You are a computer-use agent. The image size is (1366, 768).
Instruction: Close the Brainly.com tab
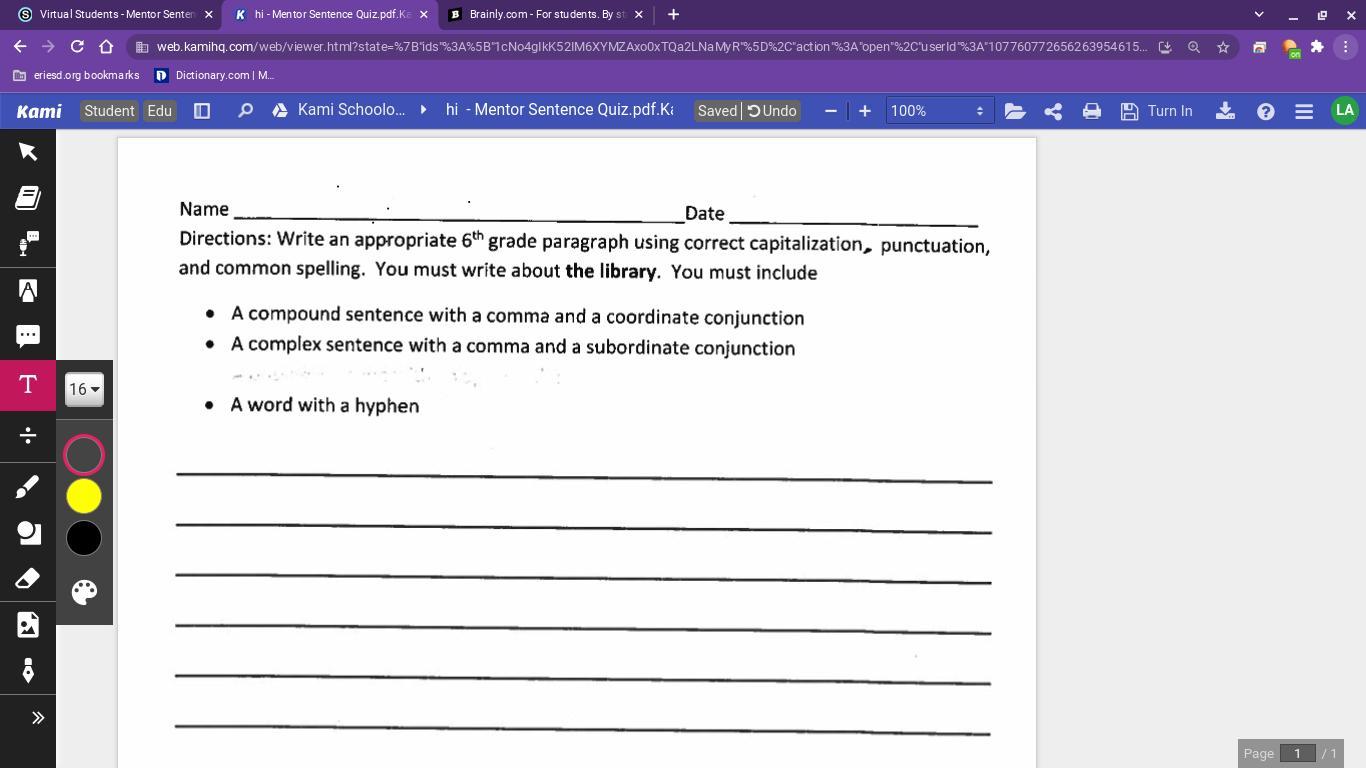[638, 14]
